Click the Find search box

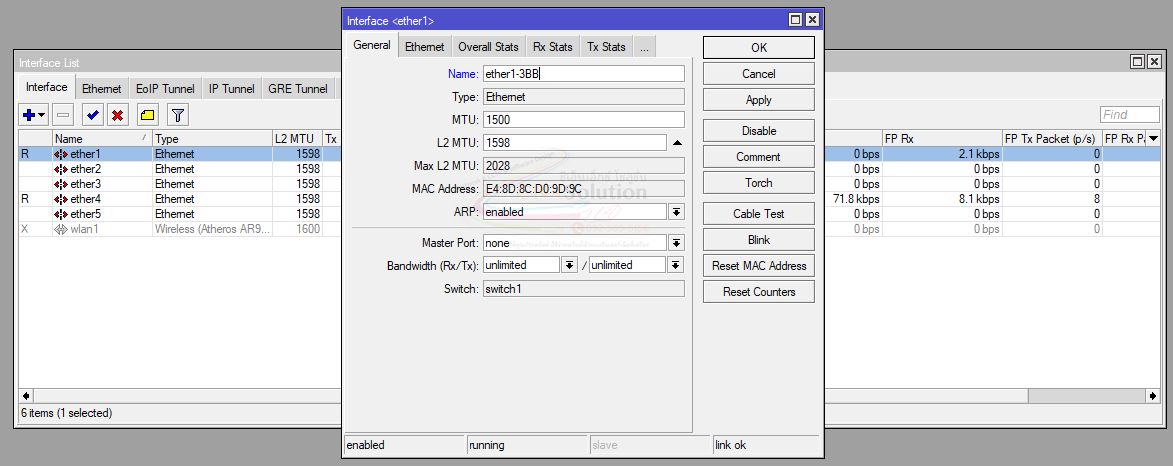pyautogui.click(x=1130, y=114)
